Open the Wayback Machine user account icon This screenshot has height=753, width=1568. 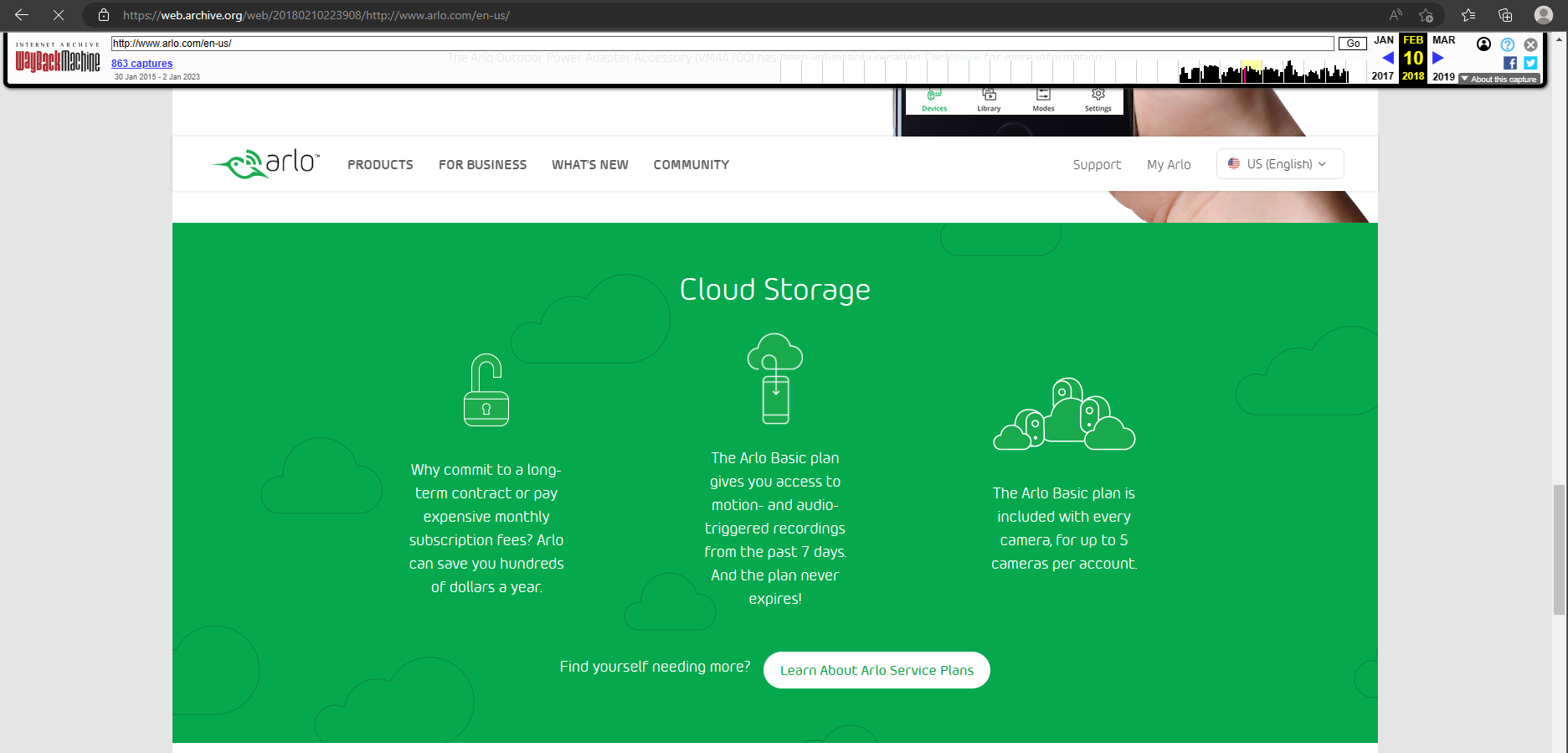[1483, 44]
